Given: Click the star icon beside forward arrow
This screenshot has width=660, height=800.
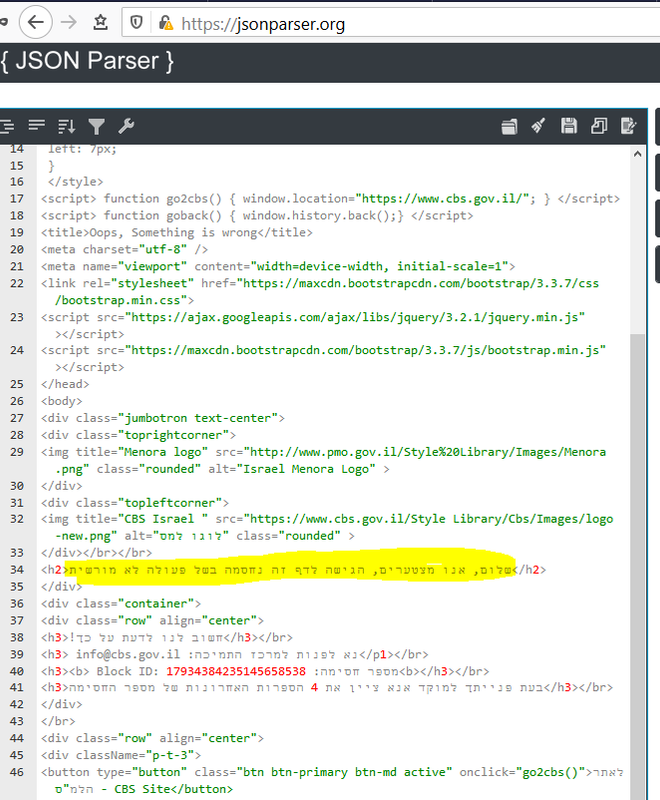Looking at the screenshot, I should [100, 22].
